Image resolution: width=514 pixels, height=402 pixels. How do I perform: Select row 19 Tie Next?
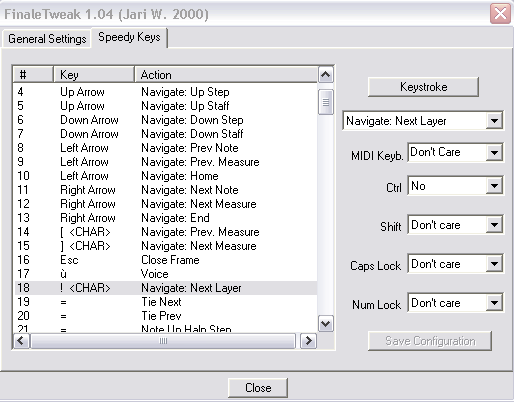tap(165, 302)
